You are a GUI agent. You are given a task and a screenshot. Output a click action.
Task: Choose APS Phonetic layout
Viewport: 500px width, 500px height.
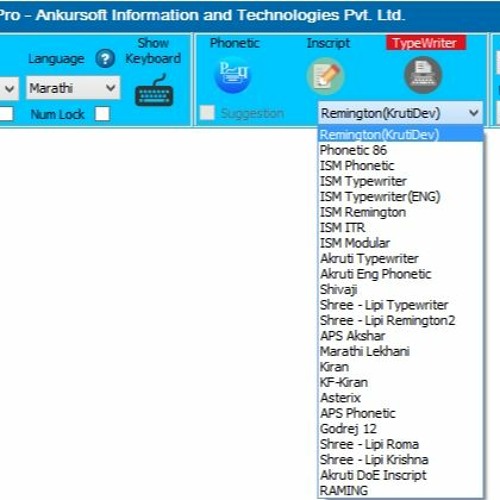401,413
